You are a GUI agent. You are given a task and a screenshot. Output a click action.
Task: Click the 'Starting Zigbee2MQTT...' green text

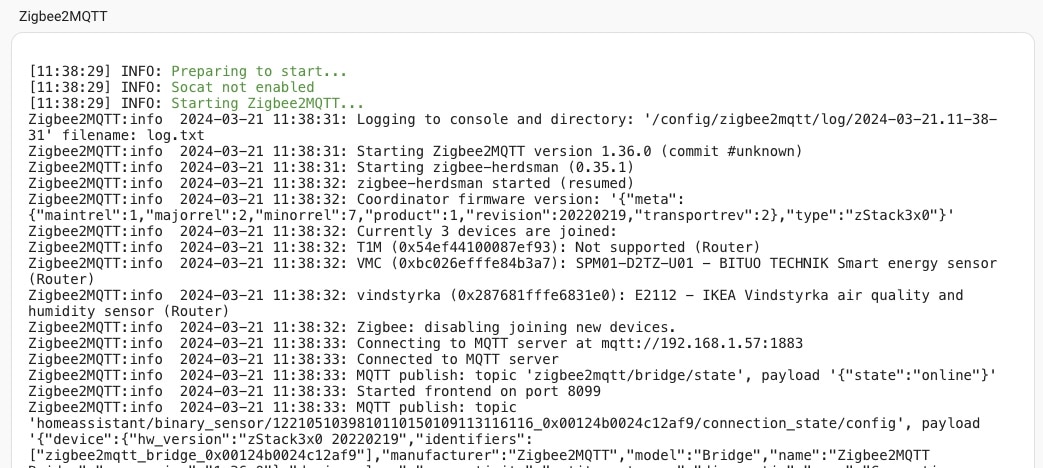[267, 103]
